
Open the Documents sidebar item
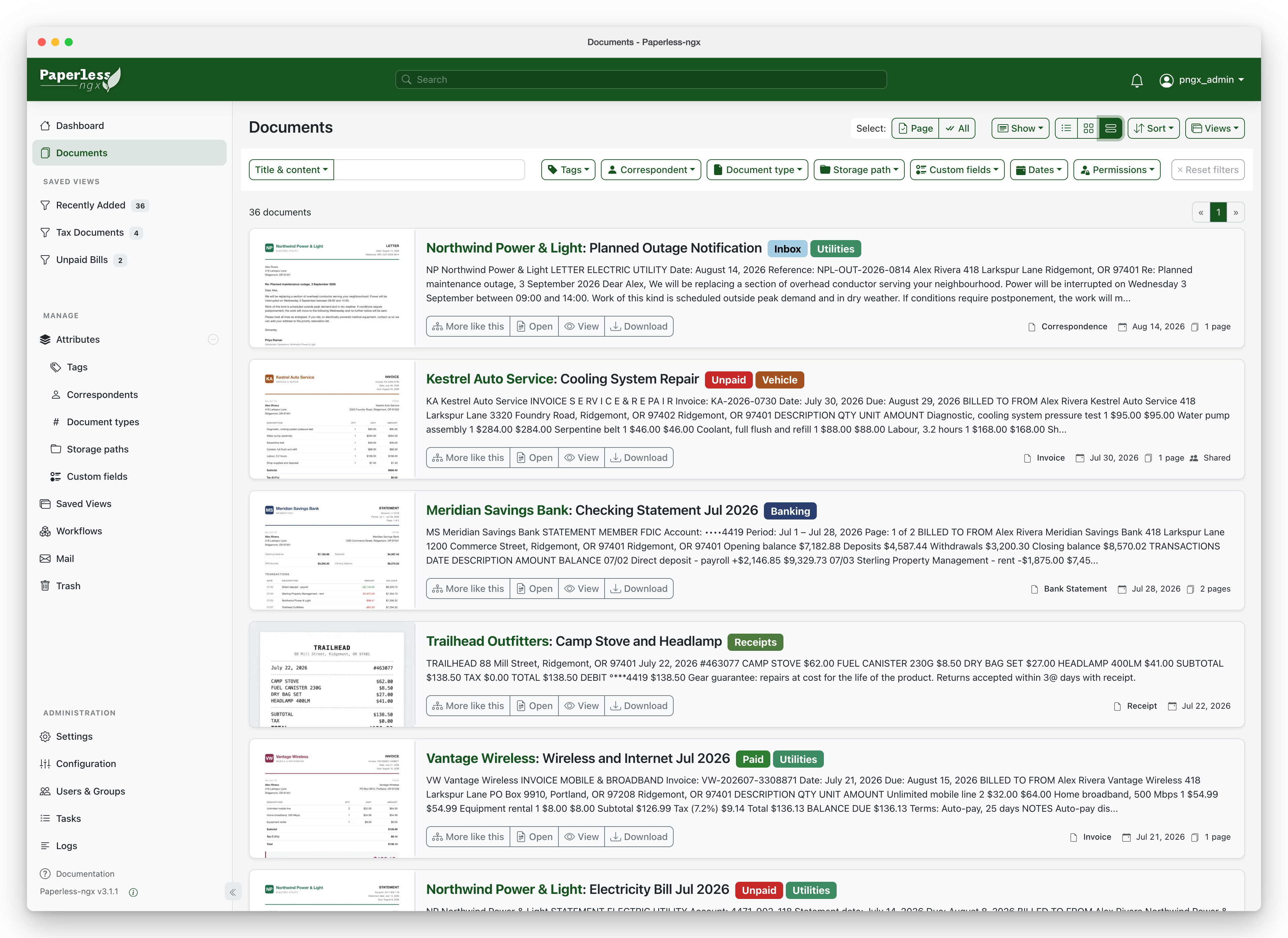coord(129,153)
